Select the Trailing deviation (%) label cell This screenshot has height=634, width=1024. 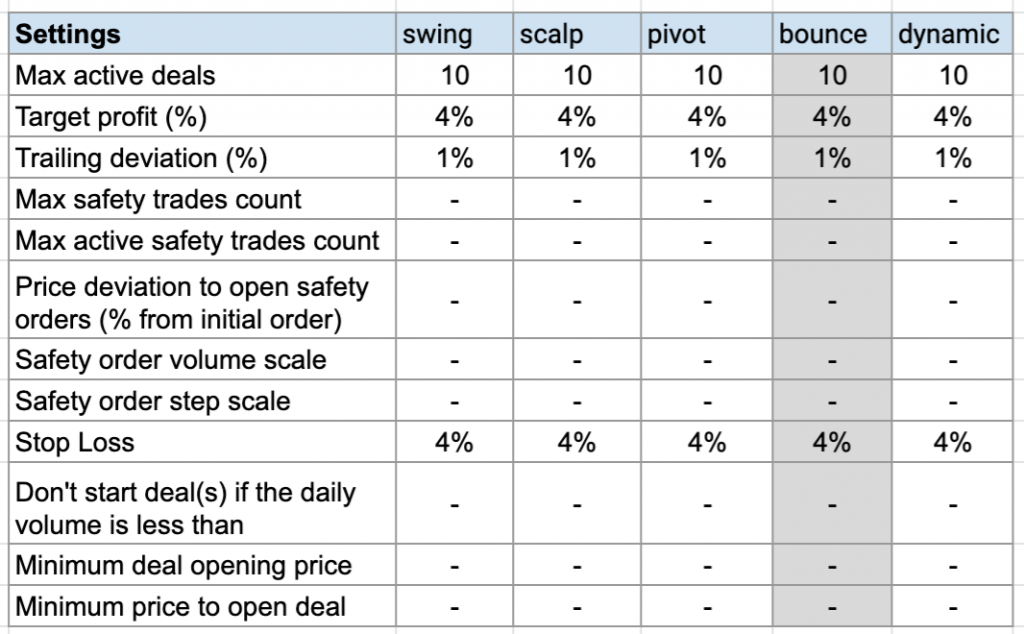pyautogui.click(x=141, y=158)
